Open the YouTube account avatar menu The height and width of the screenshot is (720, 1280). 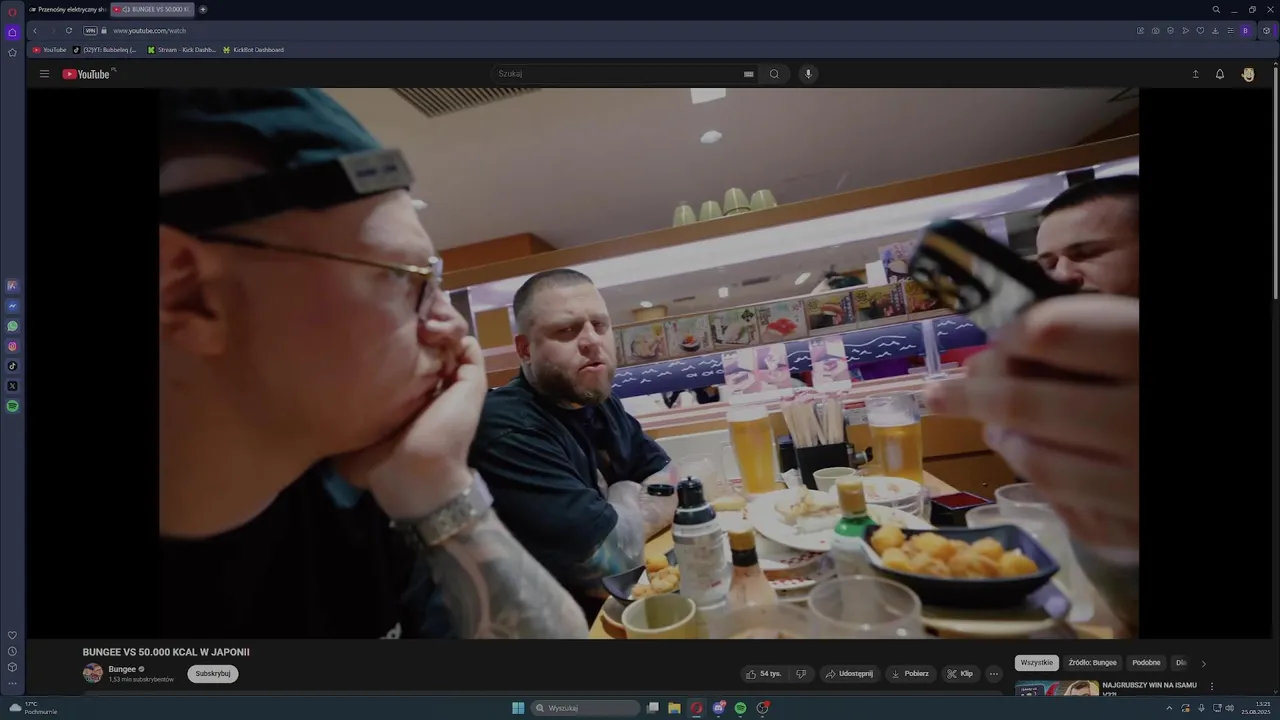click(x=1248, y=74)
